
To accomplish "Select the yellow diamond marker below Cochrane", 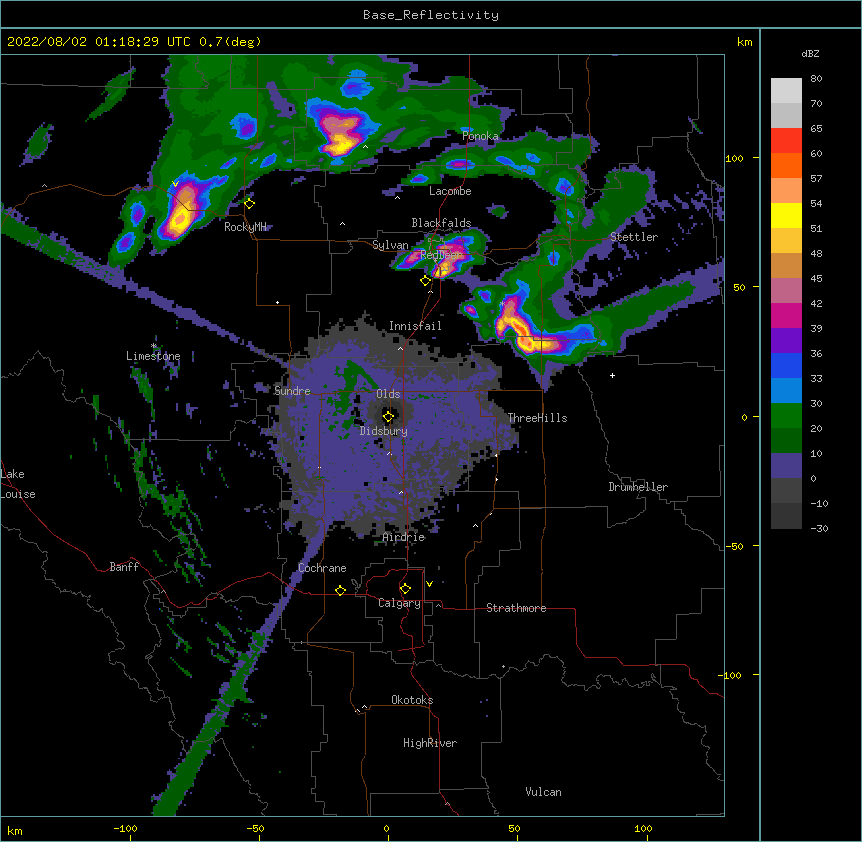I will point(340,590).
